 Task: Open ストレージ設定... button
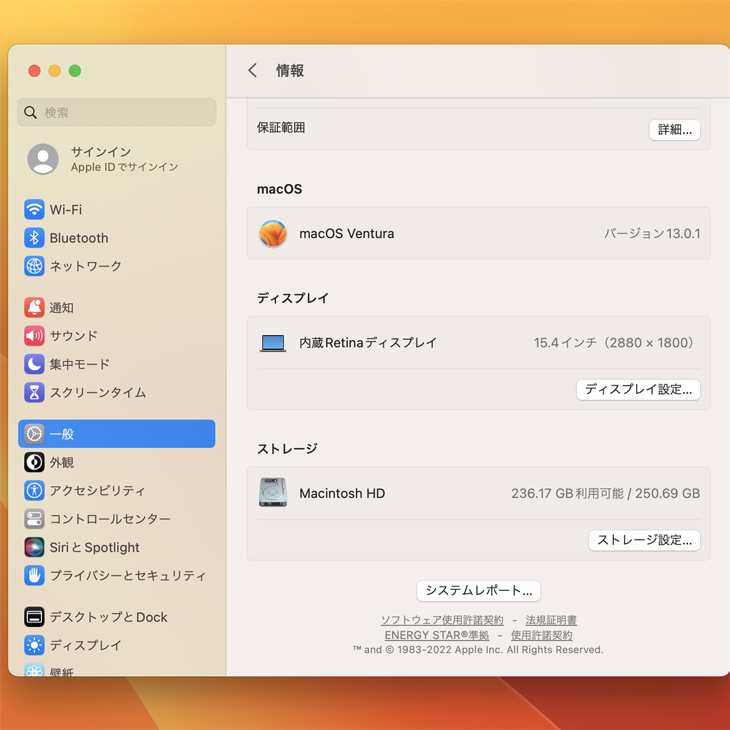[x=644, y=540]
